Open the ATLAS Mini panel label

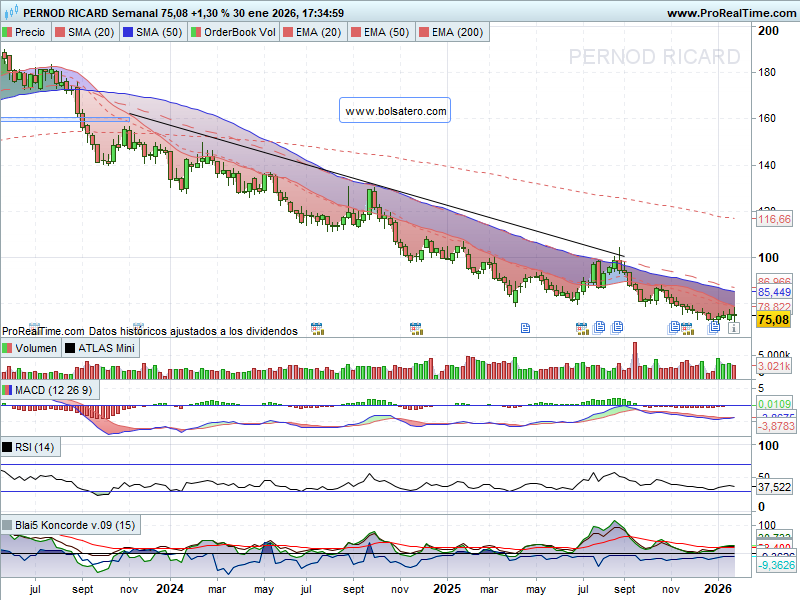[x=101, y=348]
